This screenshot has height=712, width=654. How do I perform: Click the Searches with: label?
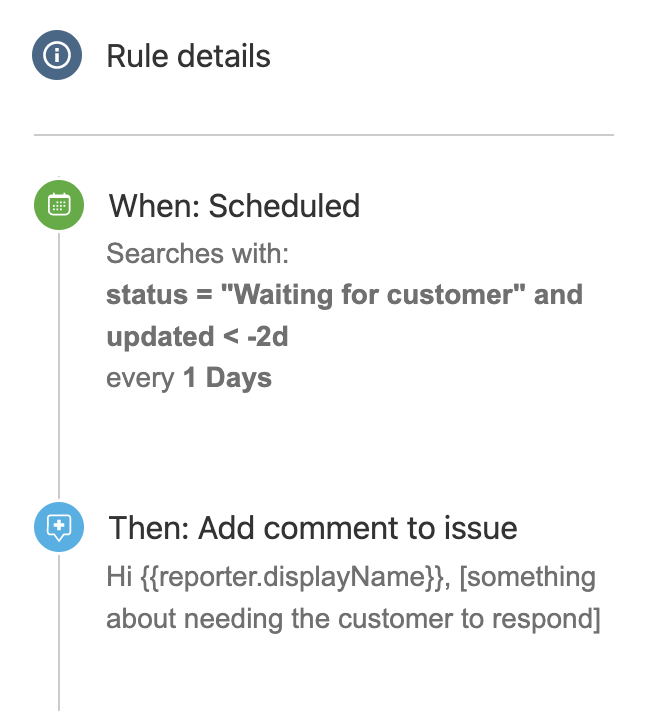point(198,253)
